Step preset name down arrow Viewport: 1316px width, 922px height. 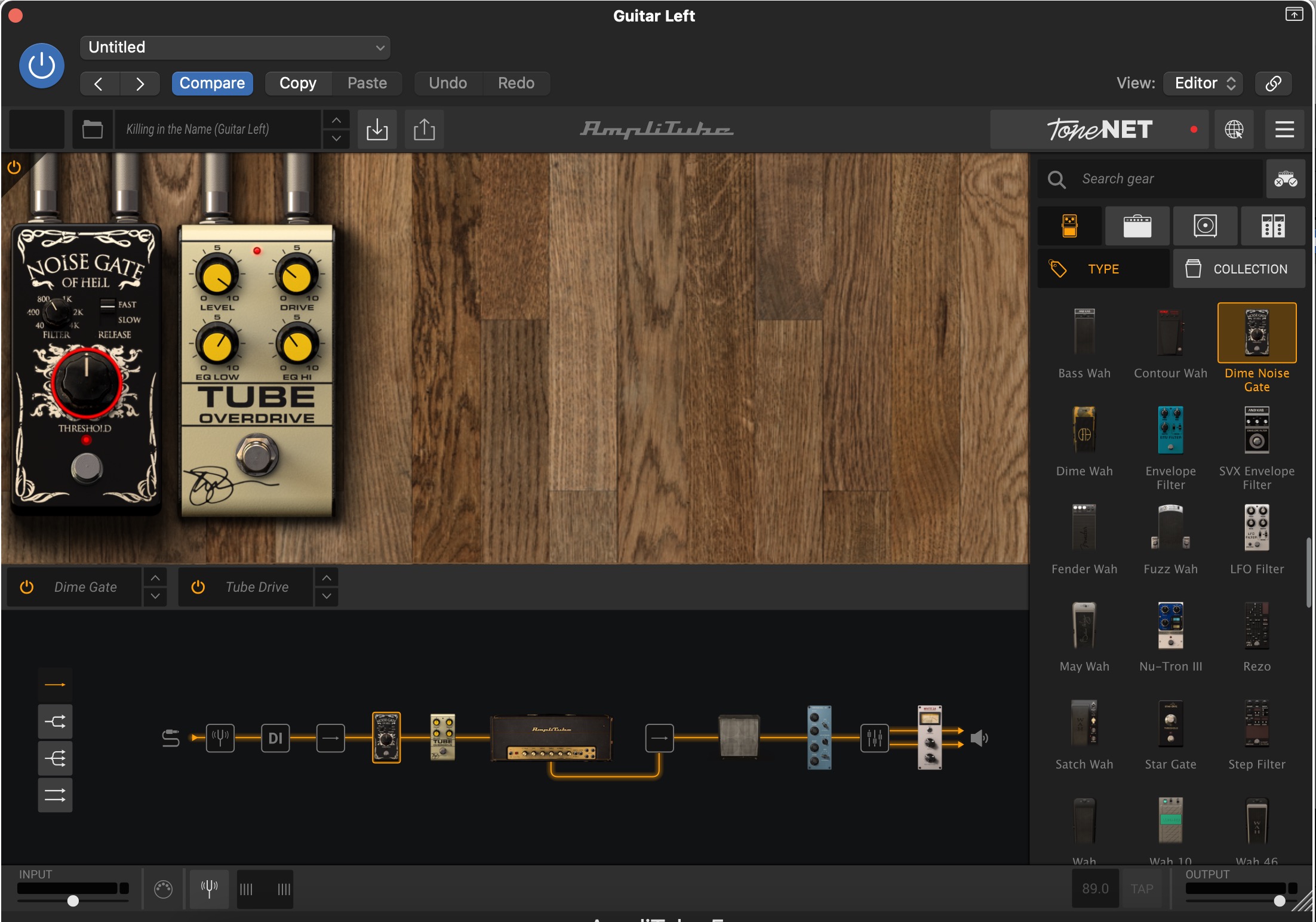[337, 138]
